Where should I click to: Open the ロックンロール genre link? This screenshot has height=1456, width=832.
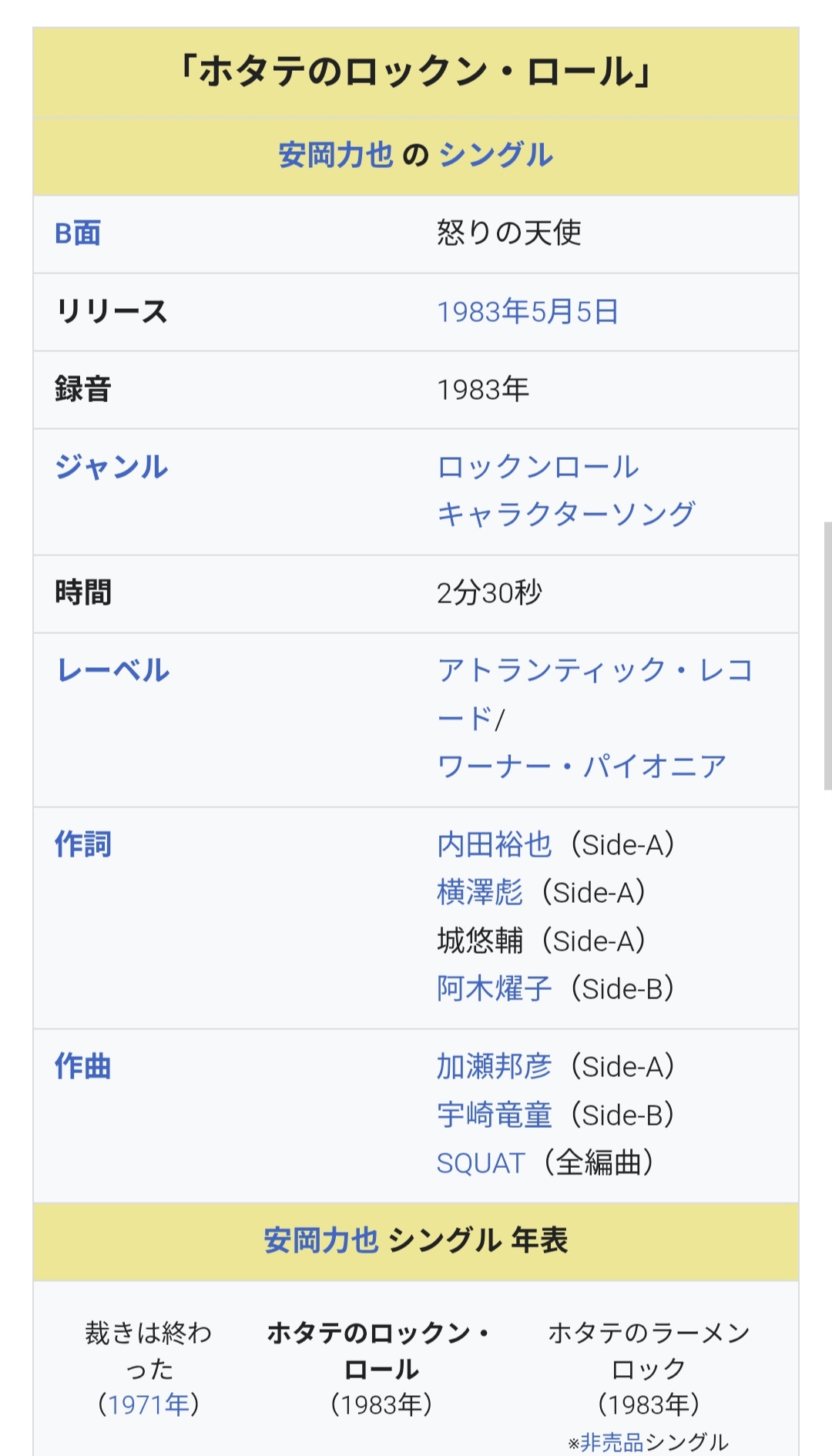[x=538, y=467]
